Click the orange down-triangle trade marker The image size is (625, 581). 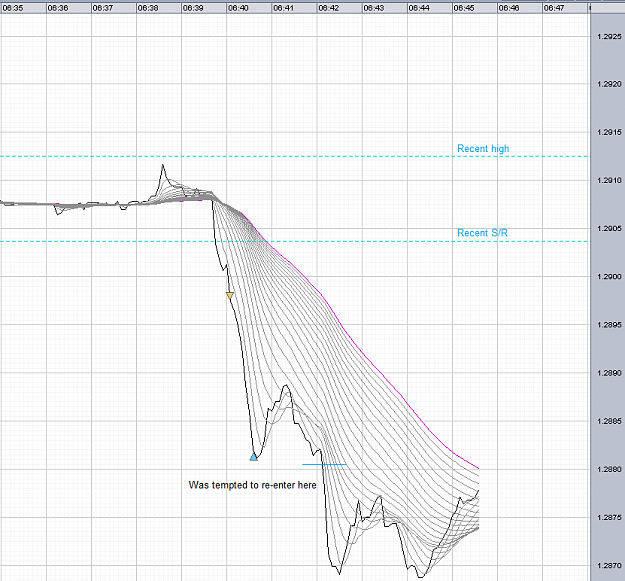pyautogui.click(x=230, y=295)
